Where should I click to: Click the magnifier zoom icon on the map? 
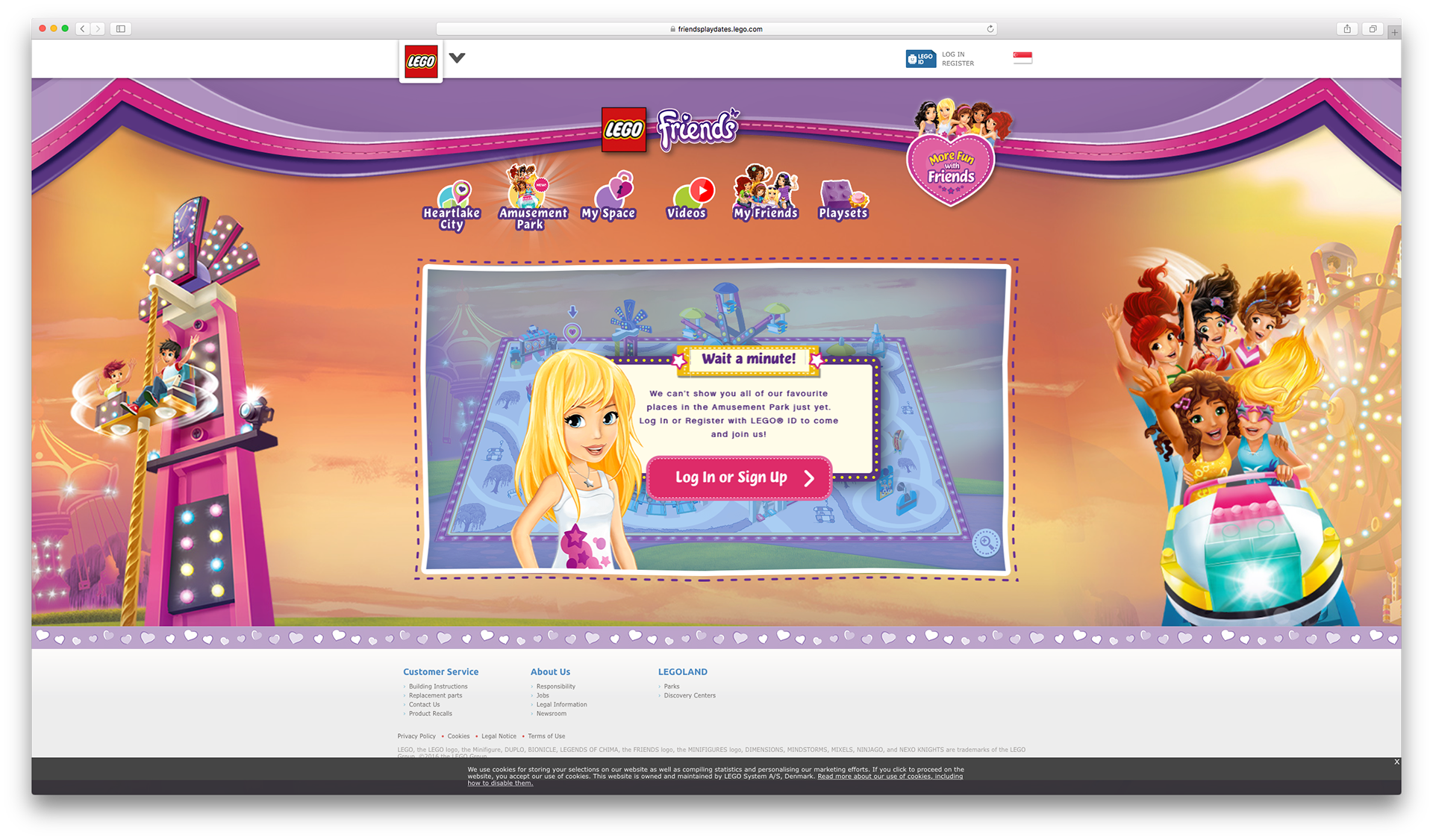pyautogui.click(x=986, y=542)
